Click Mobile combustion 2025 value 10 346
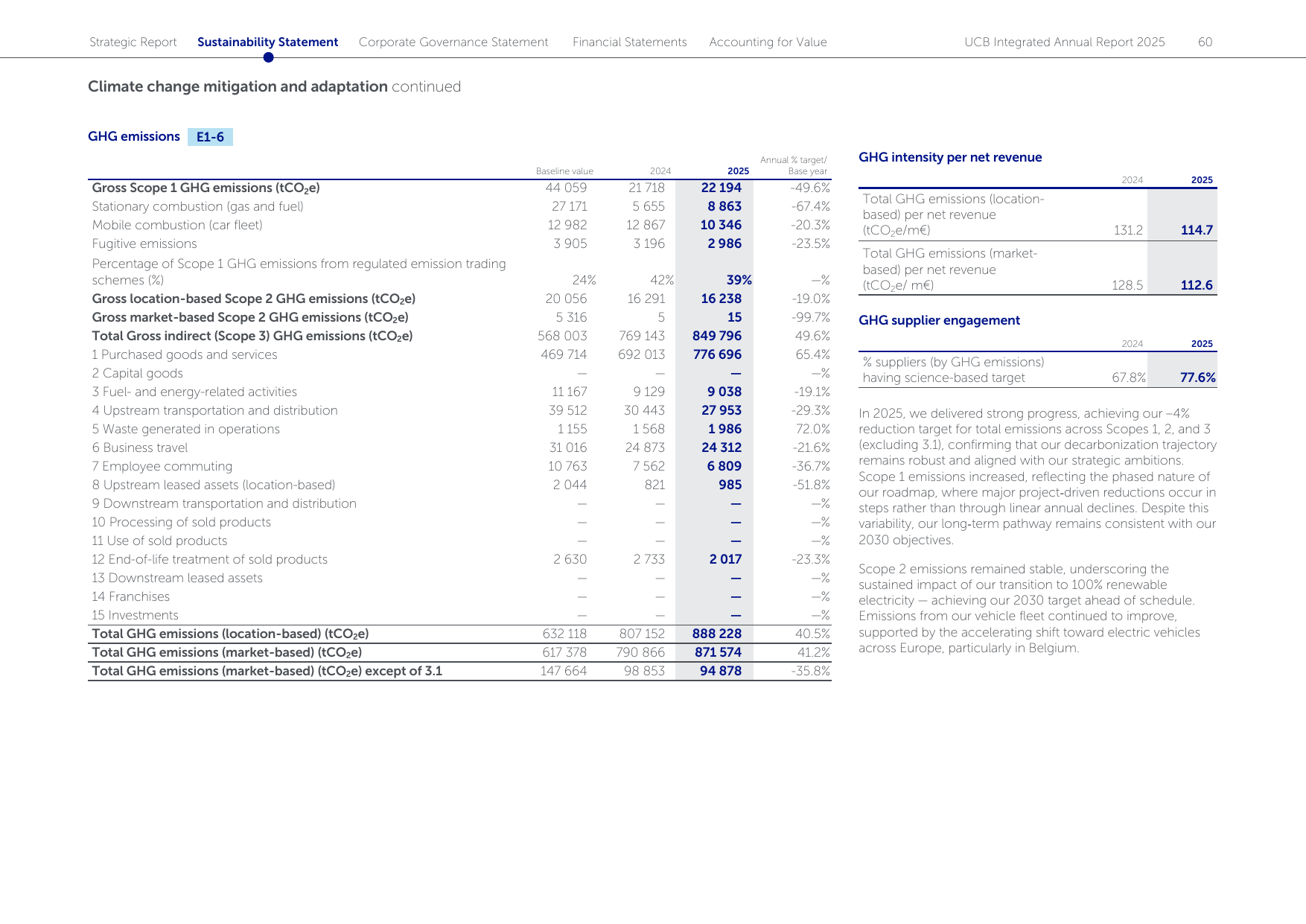This screenshot has height=924, width=1306. pos(722,225)
